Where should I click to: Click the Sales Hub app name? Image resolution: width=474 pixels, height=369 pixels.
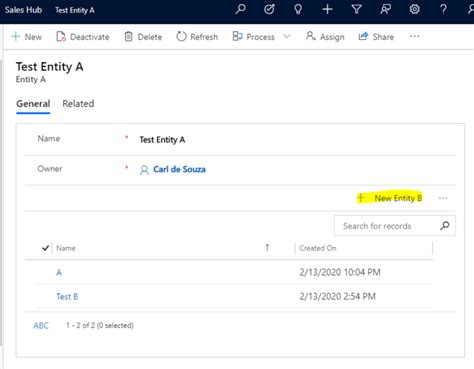[23, 10]
